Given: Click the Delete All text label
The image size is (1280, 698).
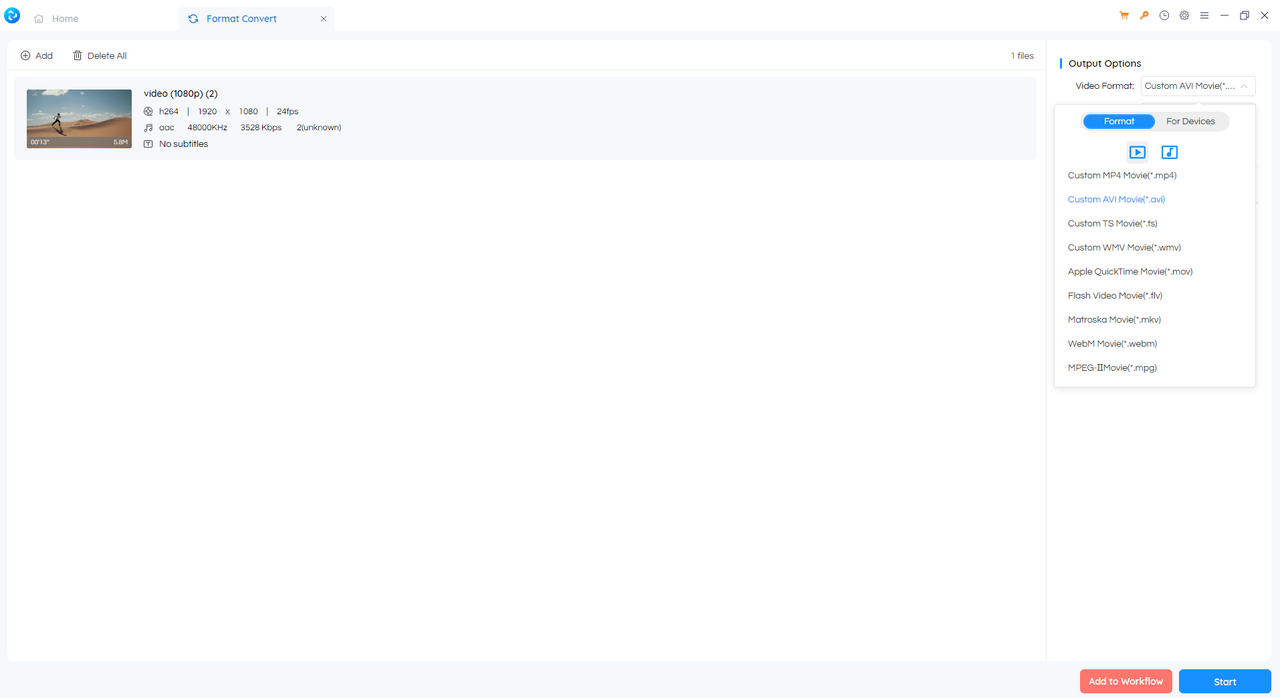Looking at the screenshot, I should click(x=107, y=56).
